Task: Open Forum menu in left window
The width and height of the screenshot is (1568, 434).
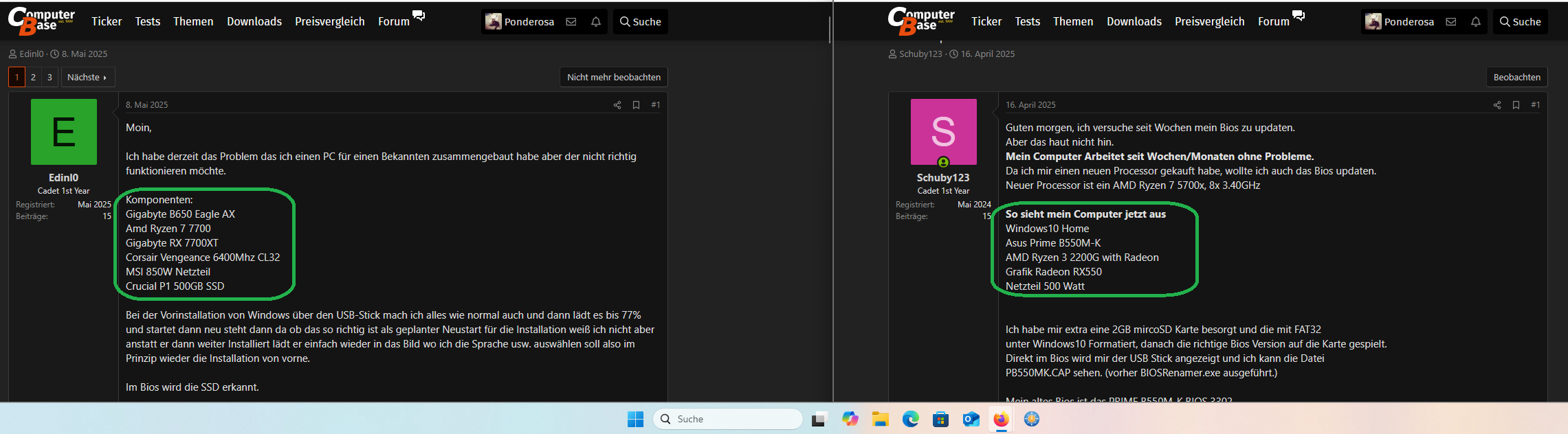Action: (x=394, y=22)
